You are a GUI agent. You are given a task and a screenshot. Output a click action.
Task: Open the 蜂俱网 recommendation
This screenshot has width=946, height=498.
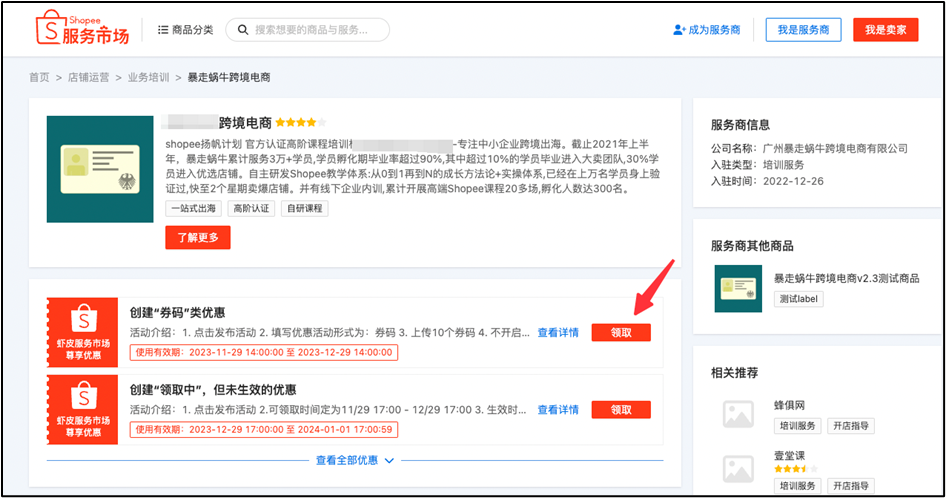pyautogui.click(x=789, y=405)
